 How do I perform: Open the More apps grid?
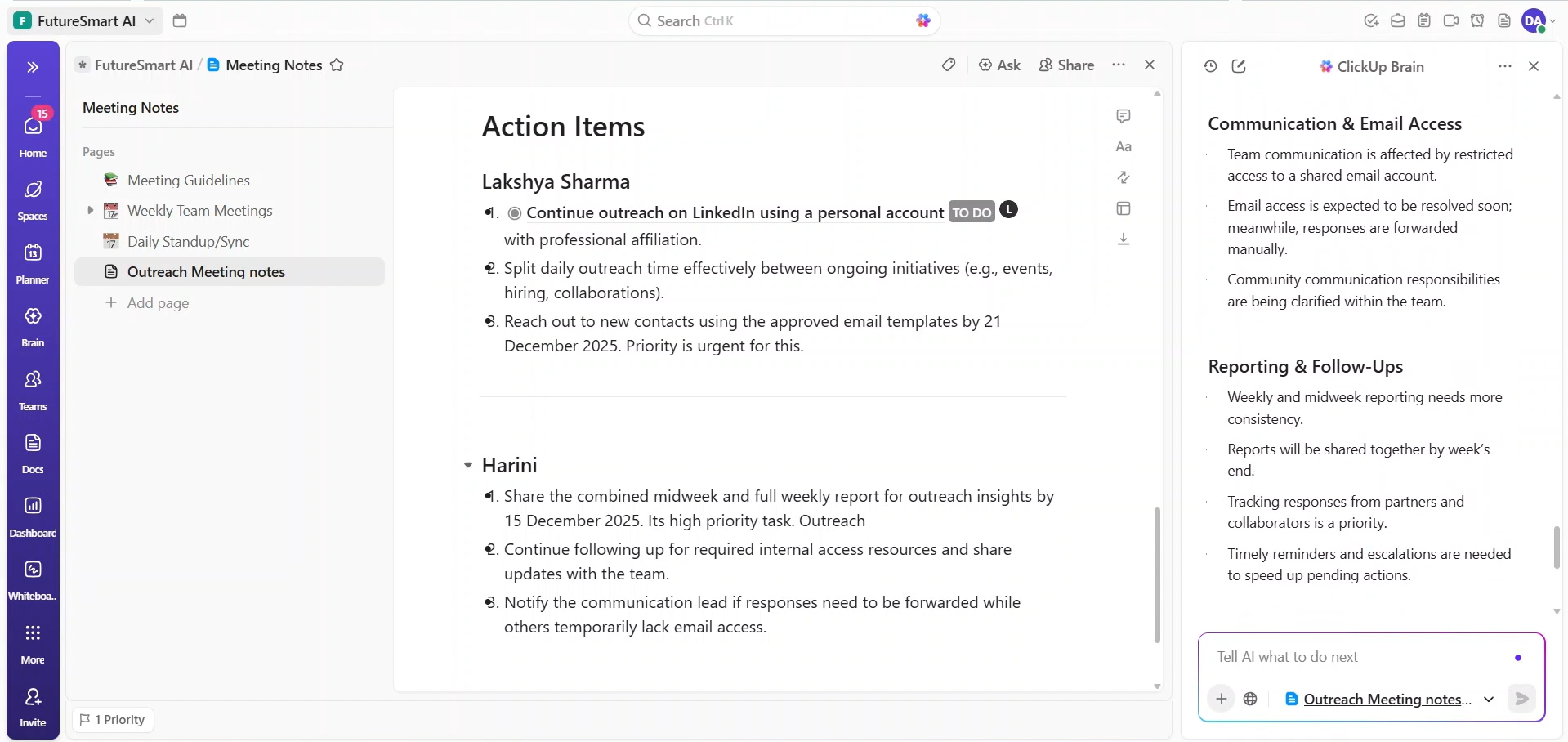coord(33,643)
